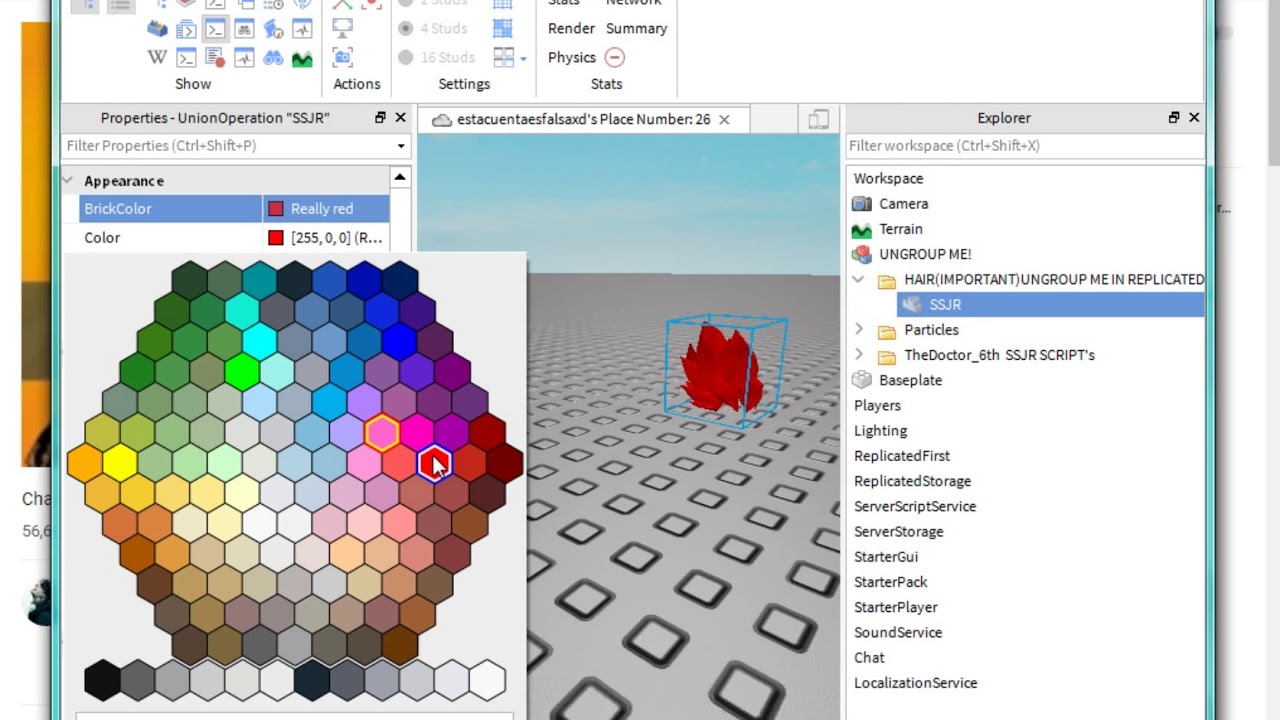Pick the selected Really red hexagon

(x=434, y=463)
